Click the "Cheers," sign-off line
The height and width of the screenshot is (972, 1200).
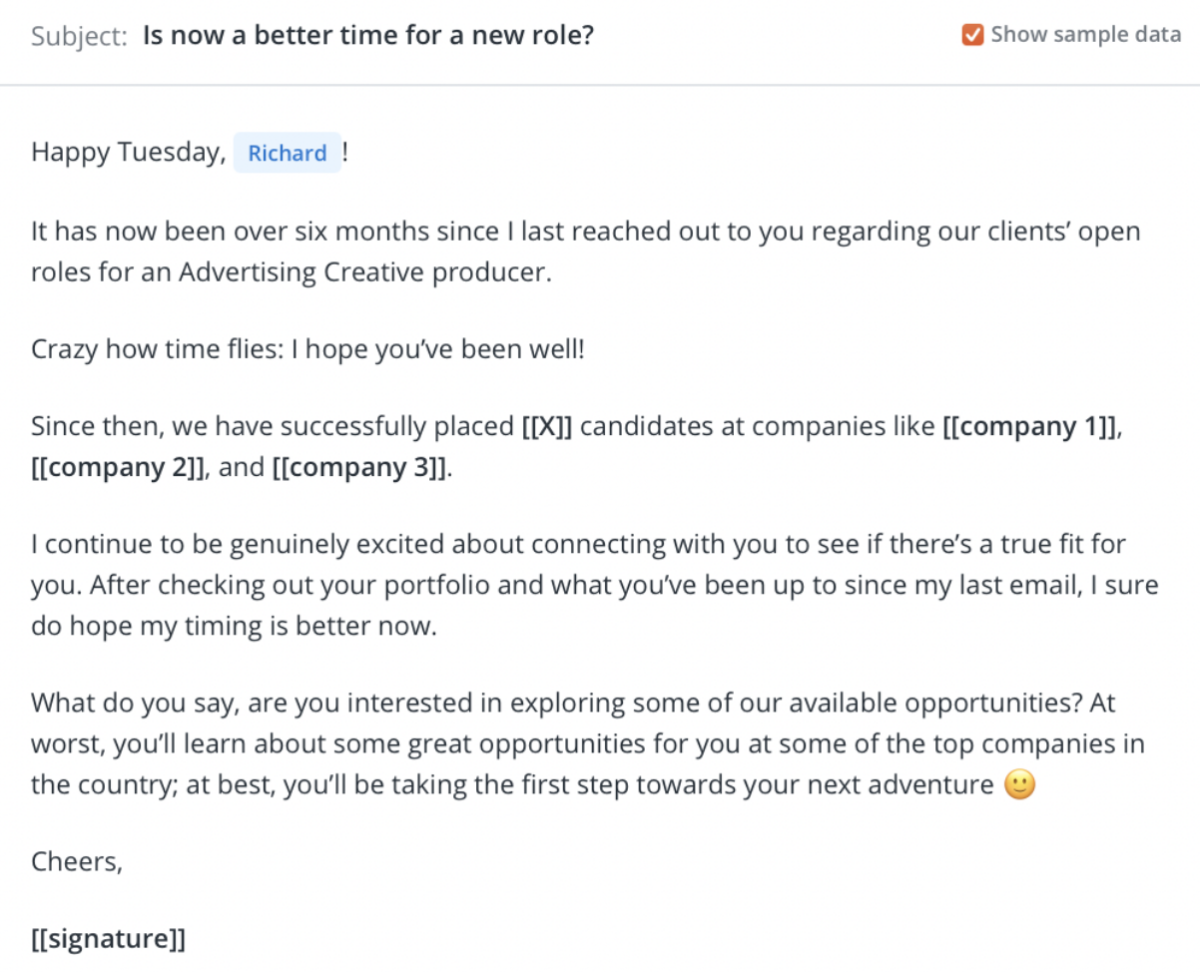(x=75, y=860)
